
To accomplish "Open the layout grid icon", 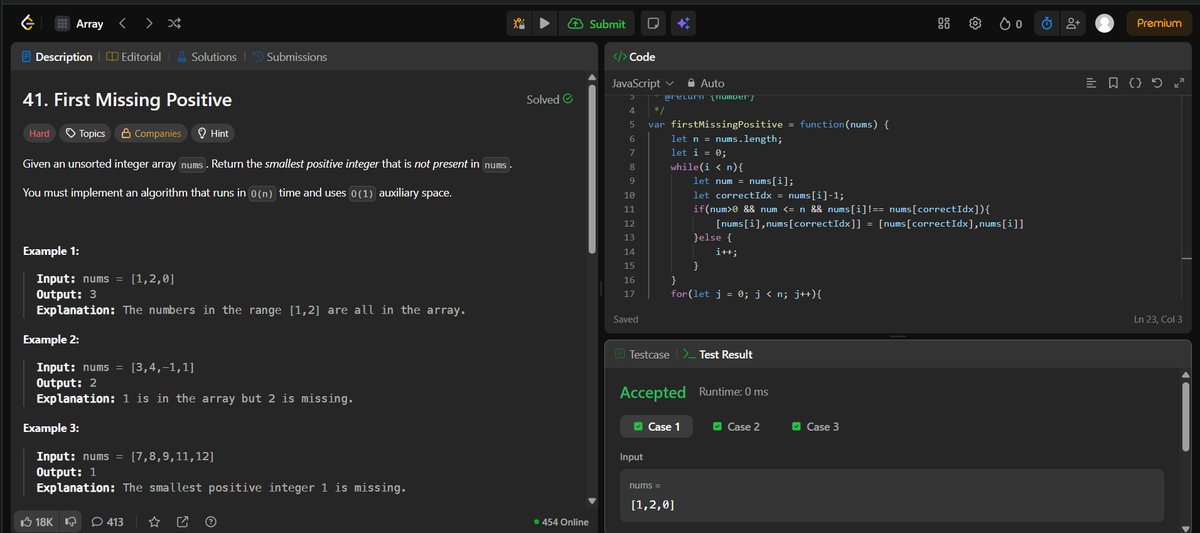I will pyautogui.click(x=944, y=23).
